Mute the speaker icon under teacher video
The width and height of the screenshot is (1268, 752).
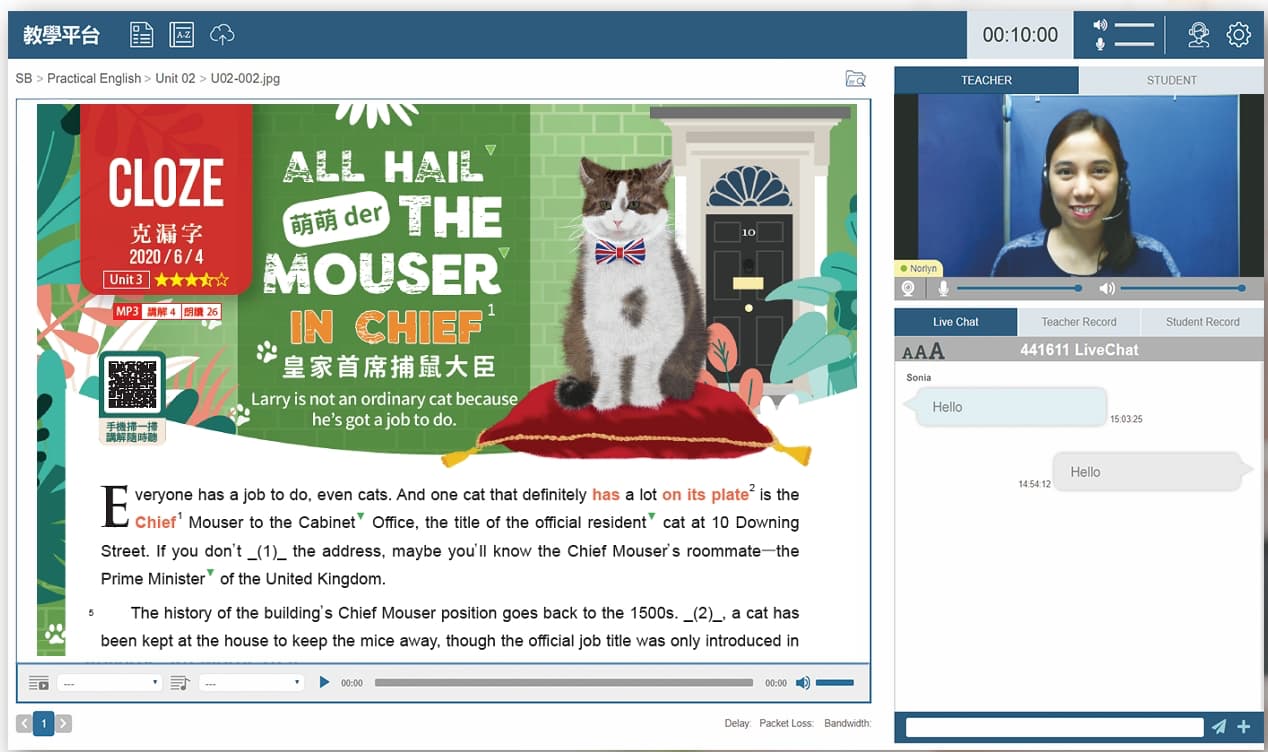(x=1107, y=289)
